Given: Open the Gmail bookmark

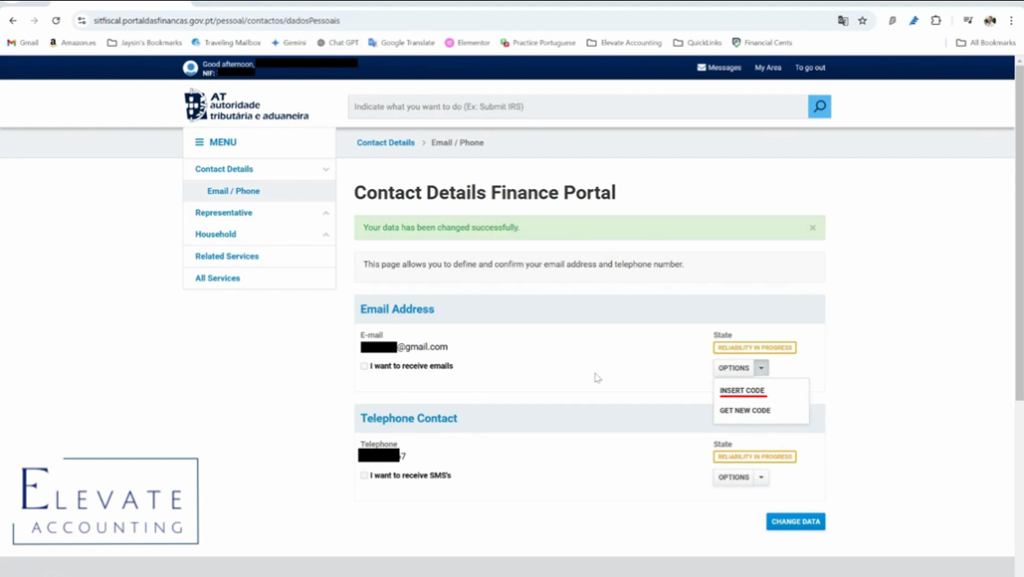Looking at the screenshot, I should click(x=23, y=43).
